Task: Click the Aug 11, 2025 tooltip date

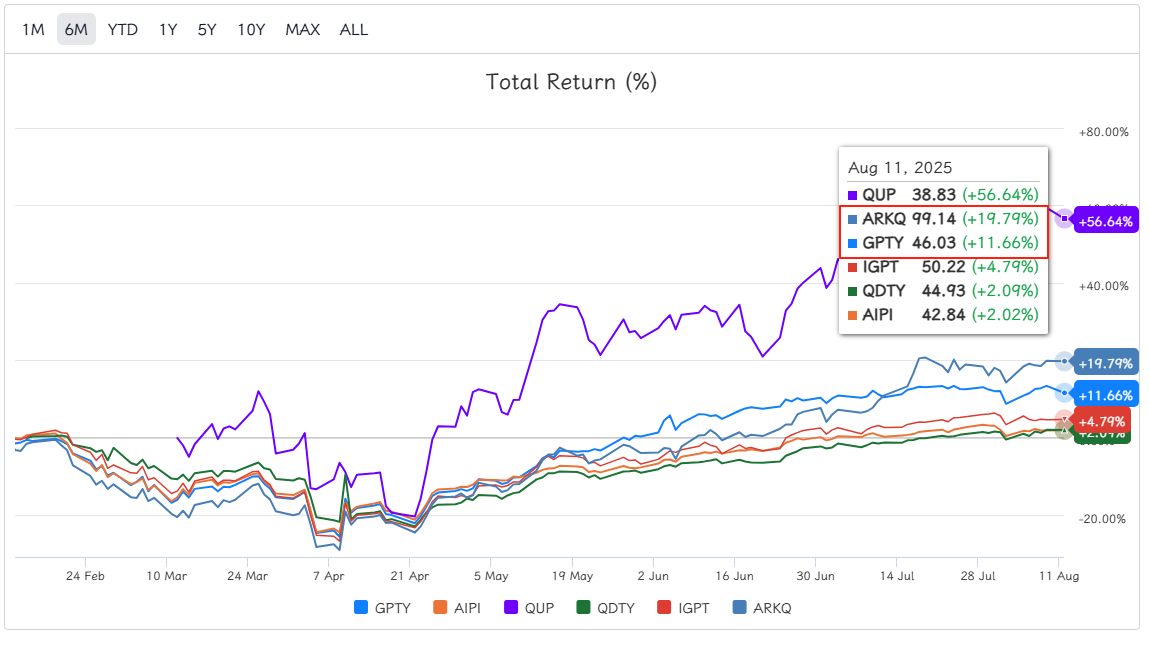Action: (x=900, y=168)
